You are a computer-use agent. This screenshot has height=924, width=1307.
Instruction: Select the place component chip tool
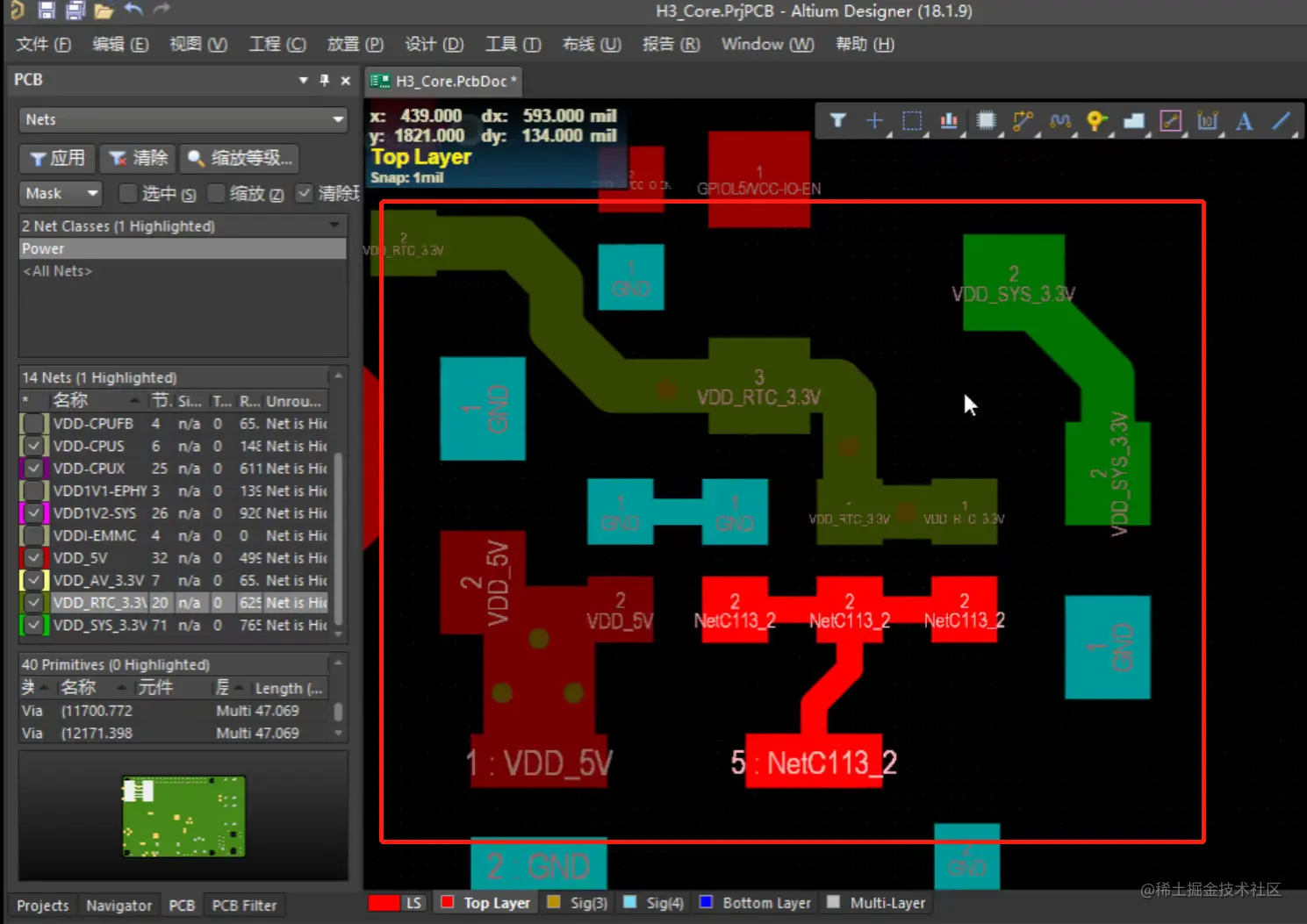986,121
